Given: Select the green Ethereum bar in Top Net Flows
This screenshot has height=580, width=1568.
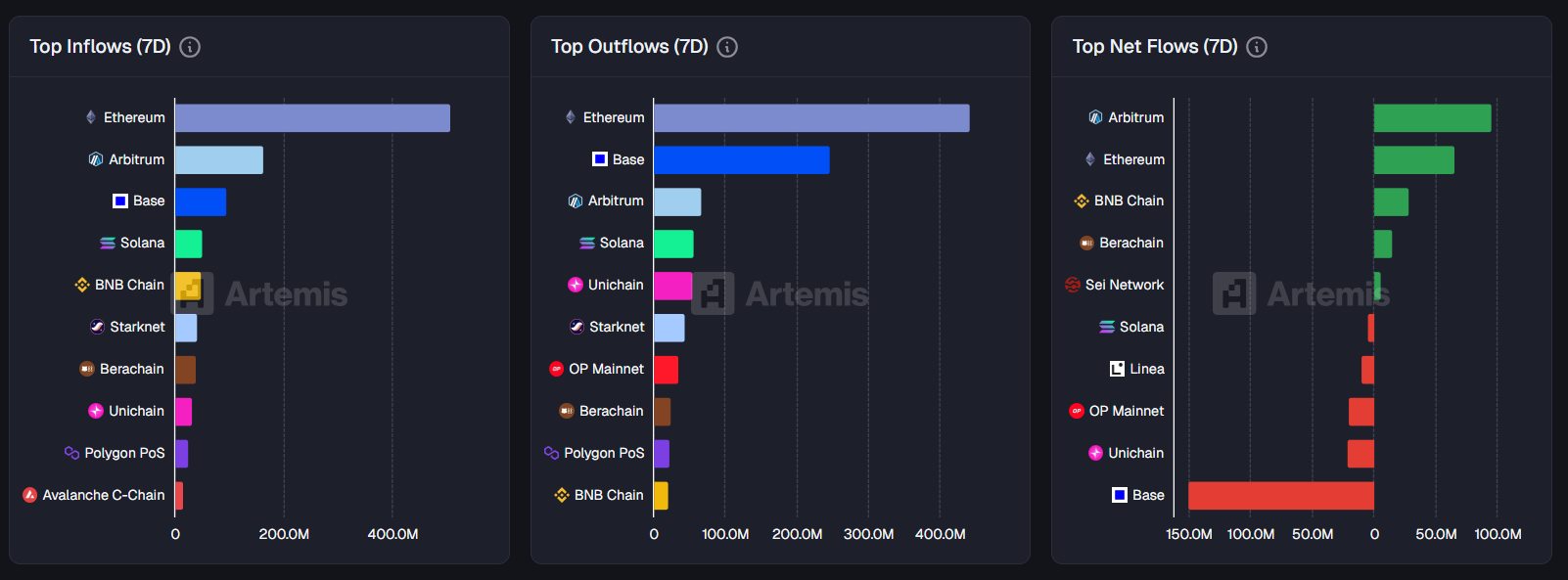Looking at the screenshot, I should coord(1414,160).
